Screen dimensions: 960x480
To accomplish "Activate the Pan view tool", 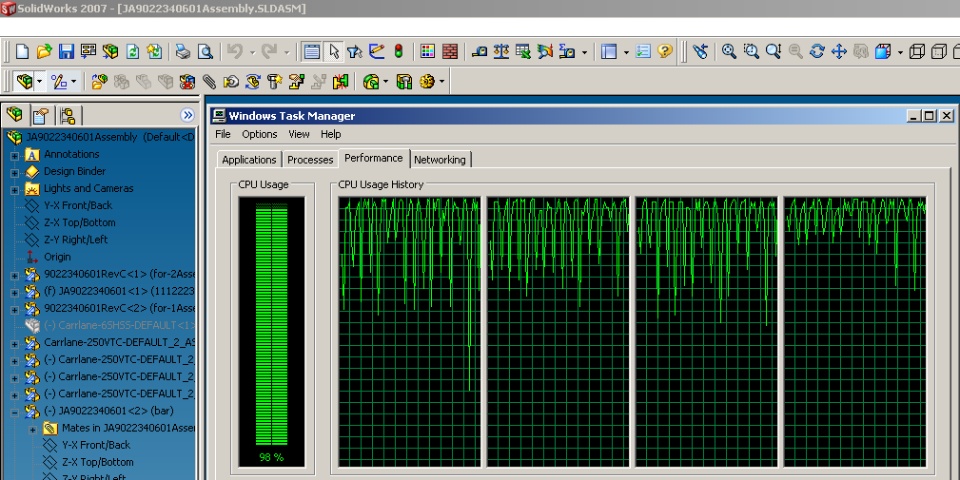I will pos(839,51).
